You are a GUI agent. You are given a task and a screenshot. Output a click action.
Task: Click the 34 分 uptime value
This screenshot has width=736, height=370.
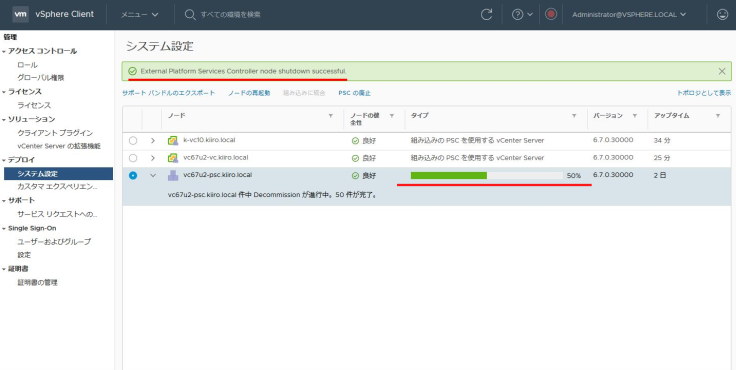[662, 140]
